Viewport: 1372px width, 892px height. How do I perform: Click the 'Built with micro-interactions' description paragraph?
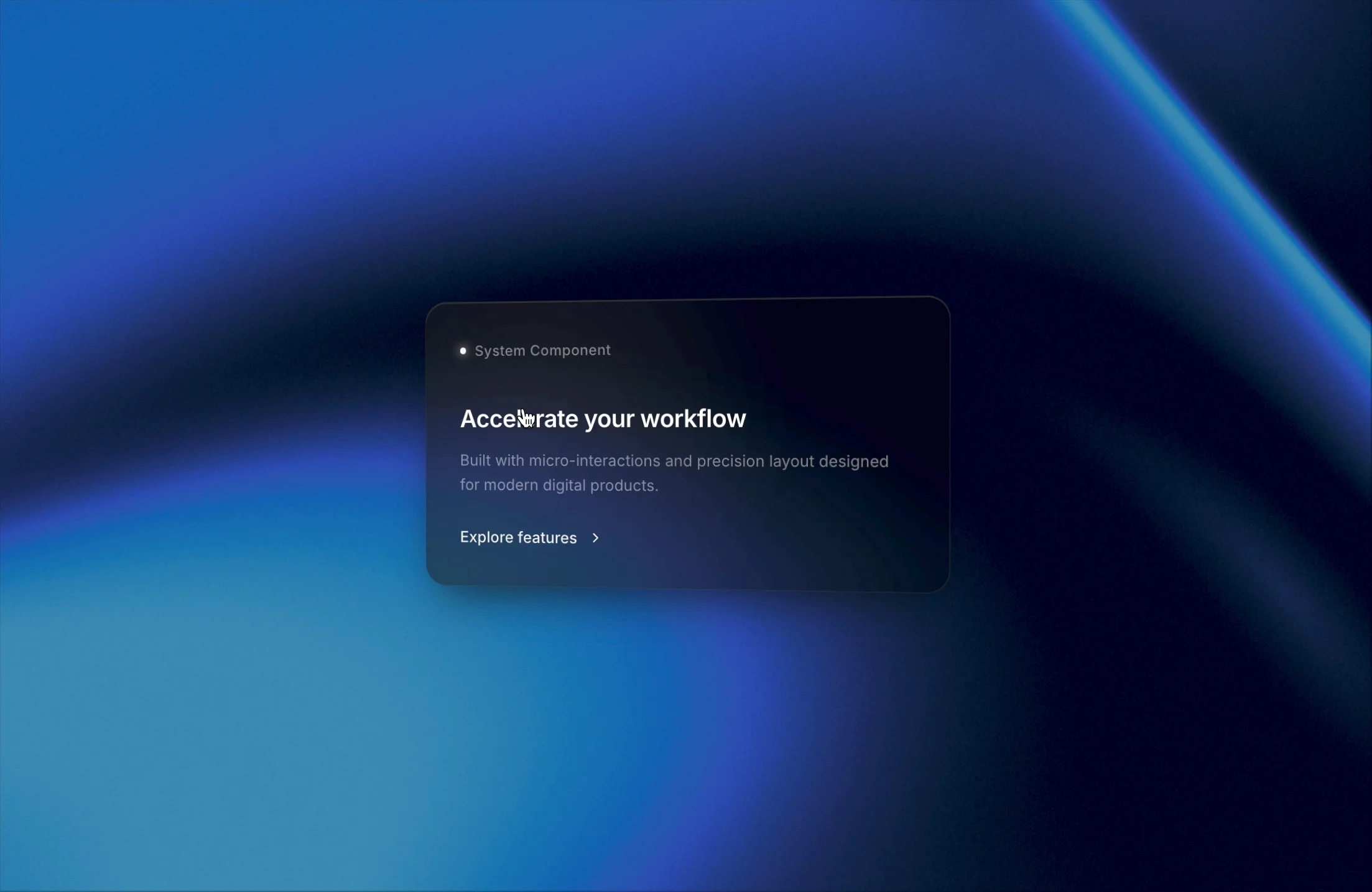pyautogui.click(x=674, y=473)
